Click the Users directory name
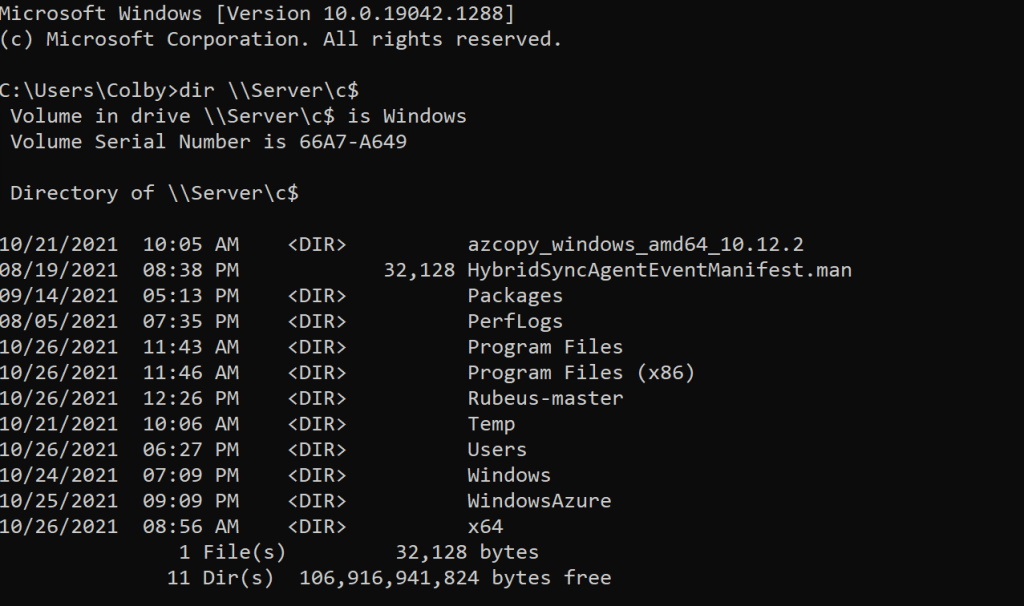 coord(496,450)
